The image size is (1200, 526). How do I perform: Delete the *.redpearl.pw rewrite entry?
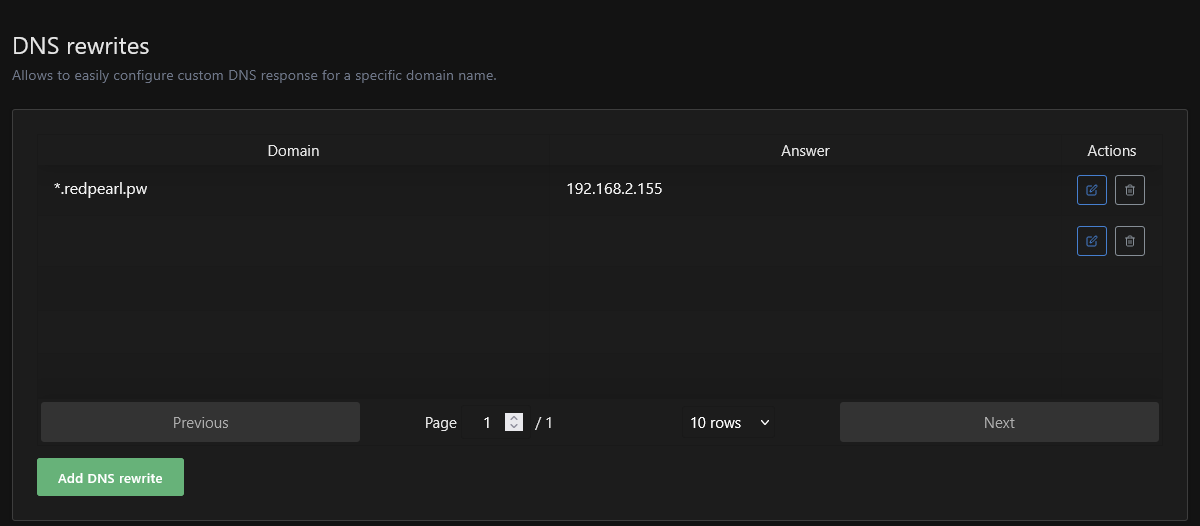click(x=1130, y=190)
